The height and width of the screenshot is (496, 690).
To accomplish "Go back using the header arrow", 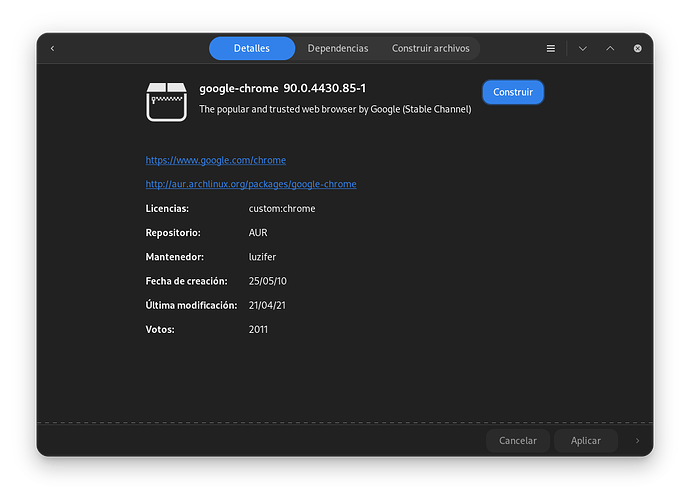I will (x=52, y=48).
